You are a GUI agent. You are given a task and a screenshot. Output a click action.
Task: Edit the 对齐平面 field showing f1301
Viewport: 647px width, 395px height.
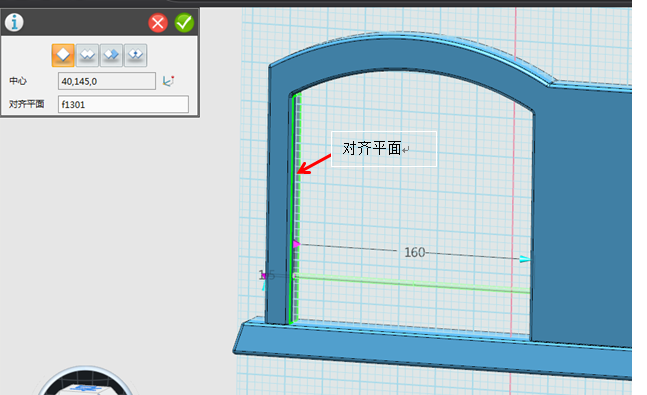123,104
